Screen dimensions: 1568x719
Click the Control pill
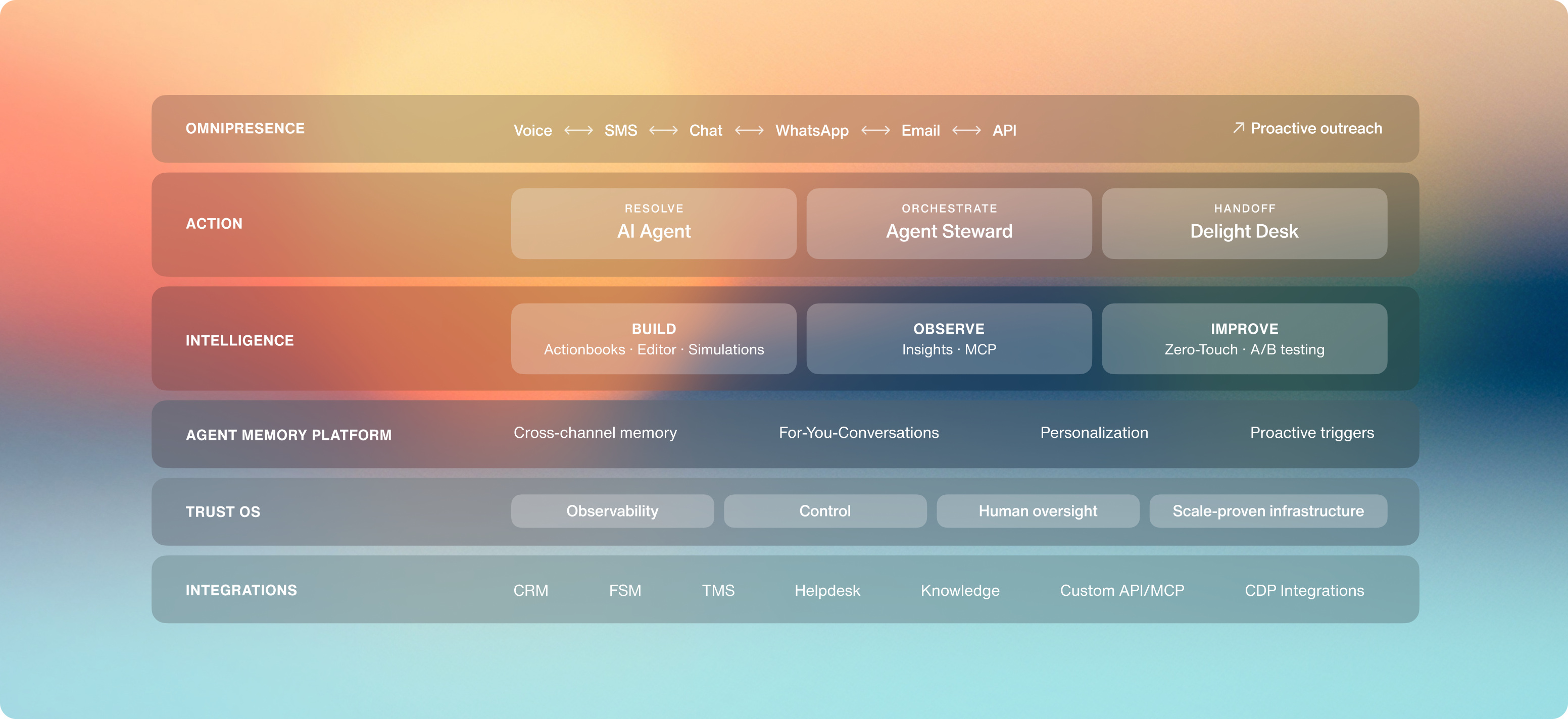click(825, 511)
